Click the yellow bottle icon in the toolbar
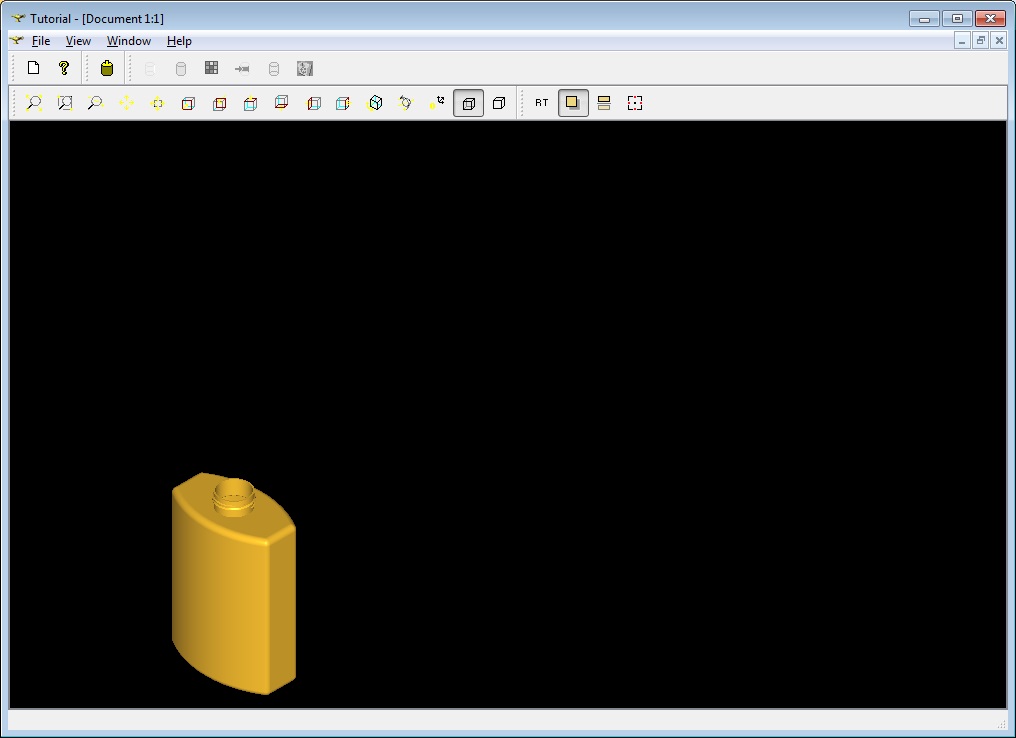The width and height of the screenshot is (1016, 738). [x=107, y=68]
